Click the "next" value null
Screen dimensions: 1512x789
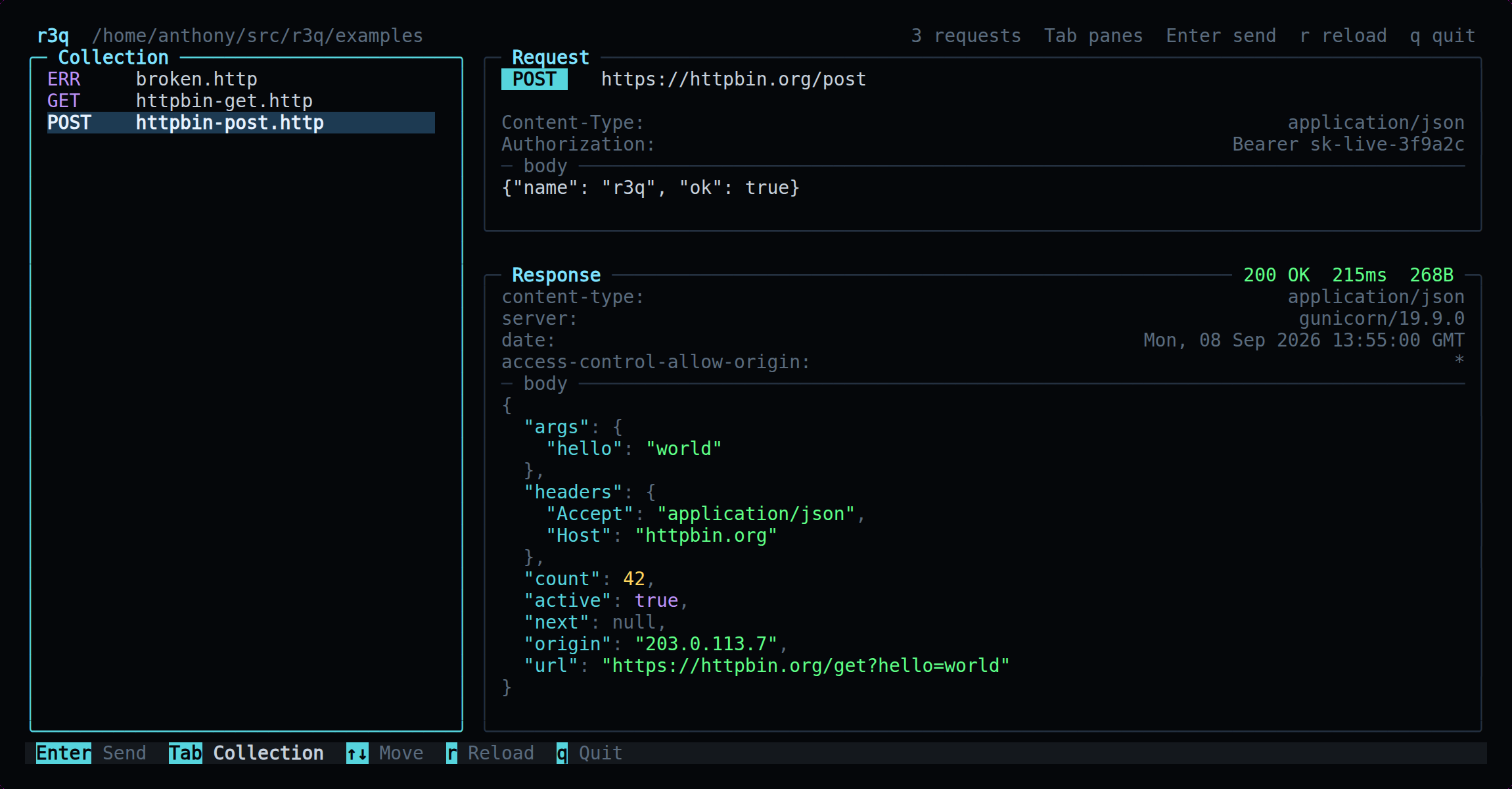pos(634,622)
